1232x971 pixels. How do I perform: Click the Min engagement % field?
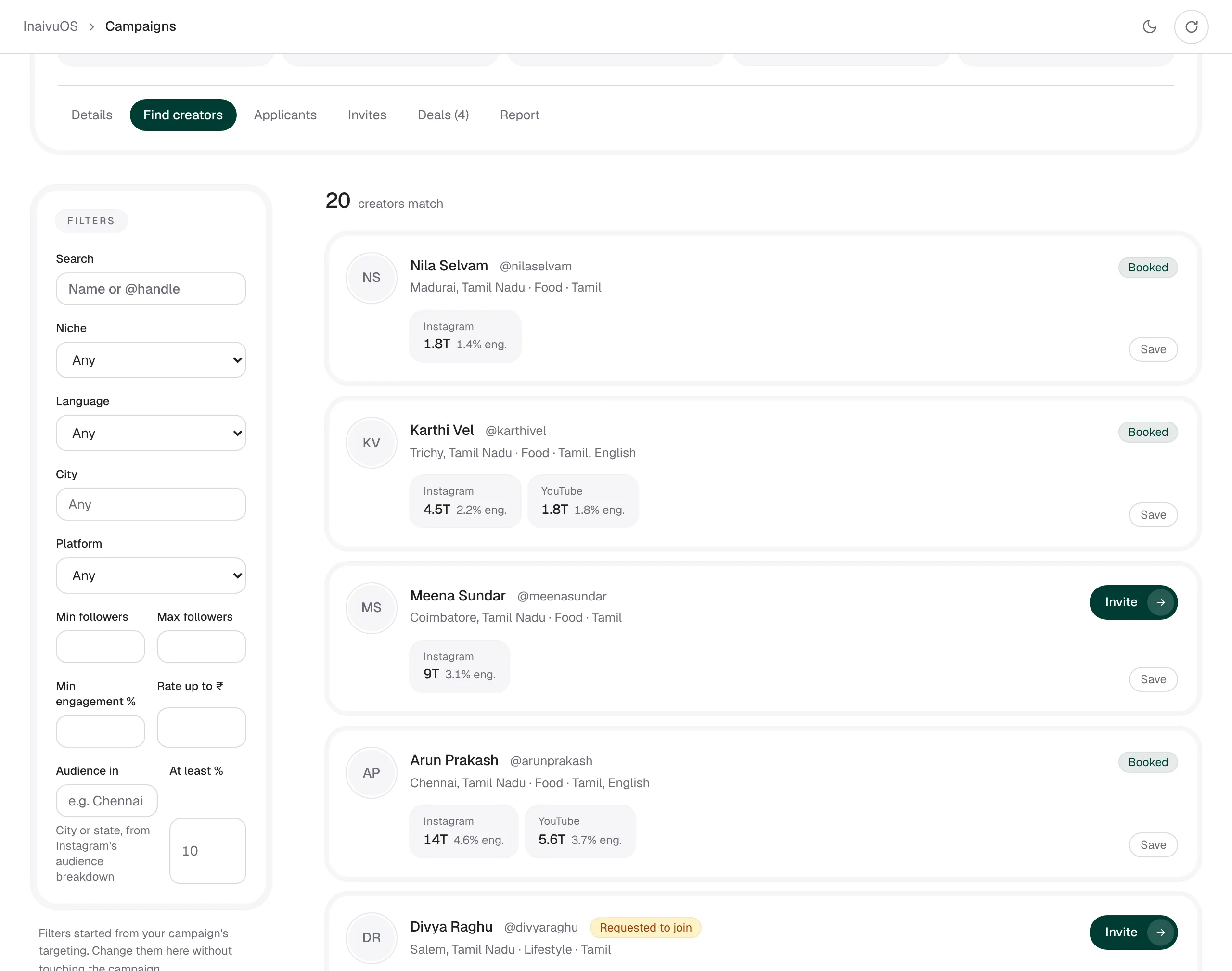tap(100, 731)
